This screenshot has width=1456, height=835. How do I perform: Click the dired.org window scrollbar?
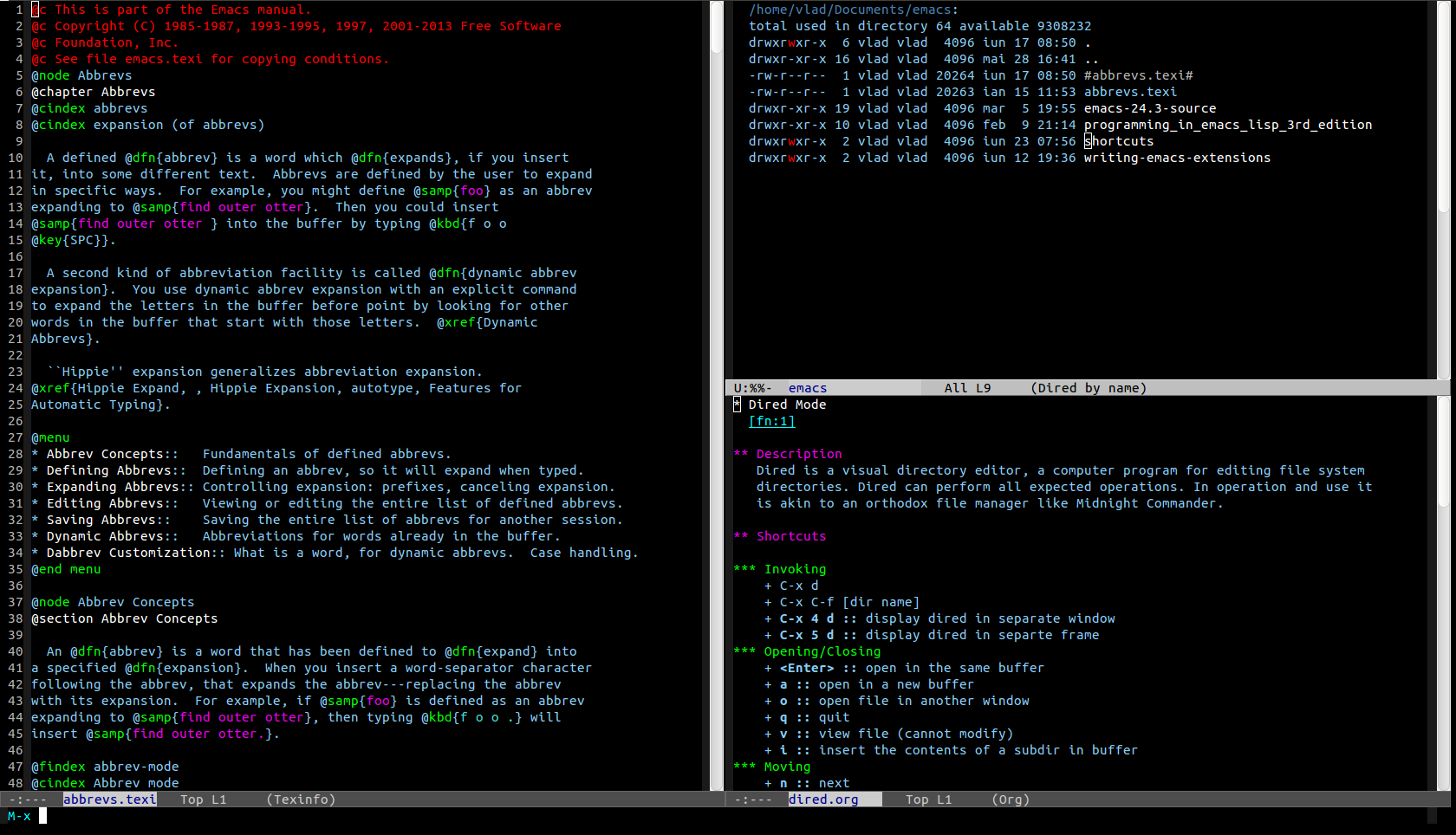click(1444, 593)
